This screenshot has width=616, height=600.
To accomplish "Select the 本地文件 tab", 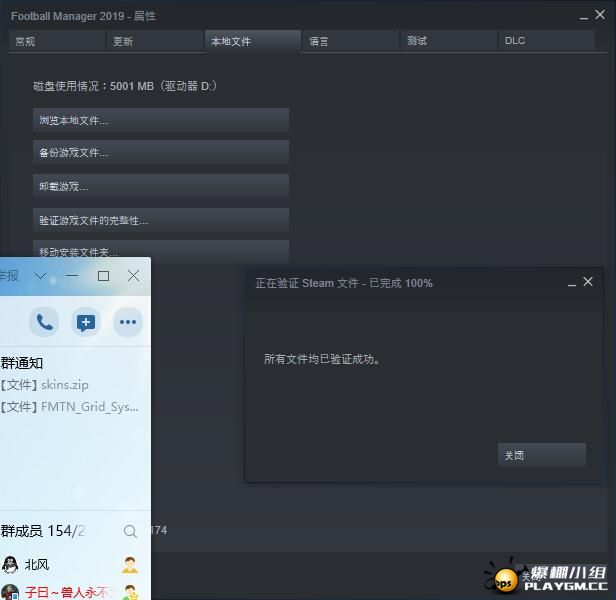I will 253,41.
